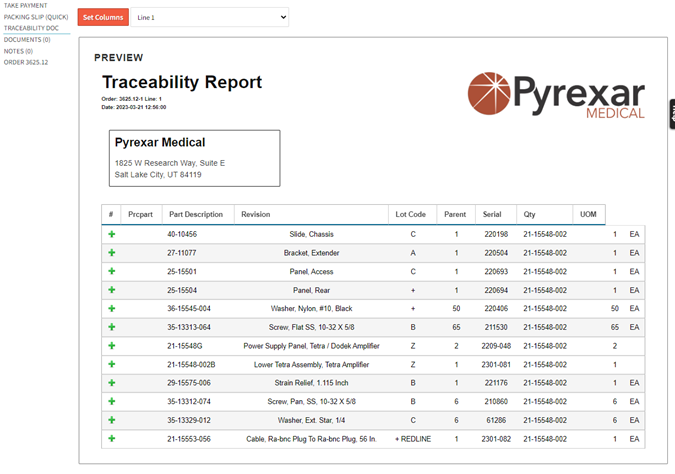Image resolution: width=675 pixels, height=474 pixels.
Task: Expand the row for part 35-13329-012
Action: tap(111, 420)
